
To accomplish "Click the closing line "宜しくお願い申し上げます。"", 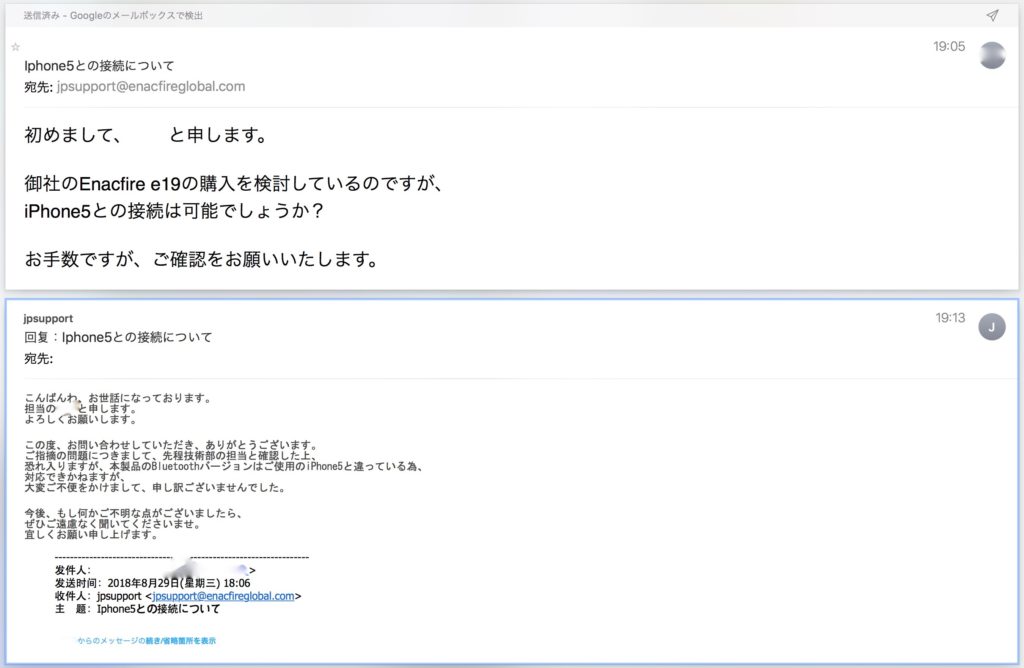I will click(x=91, y=535).
